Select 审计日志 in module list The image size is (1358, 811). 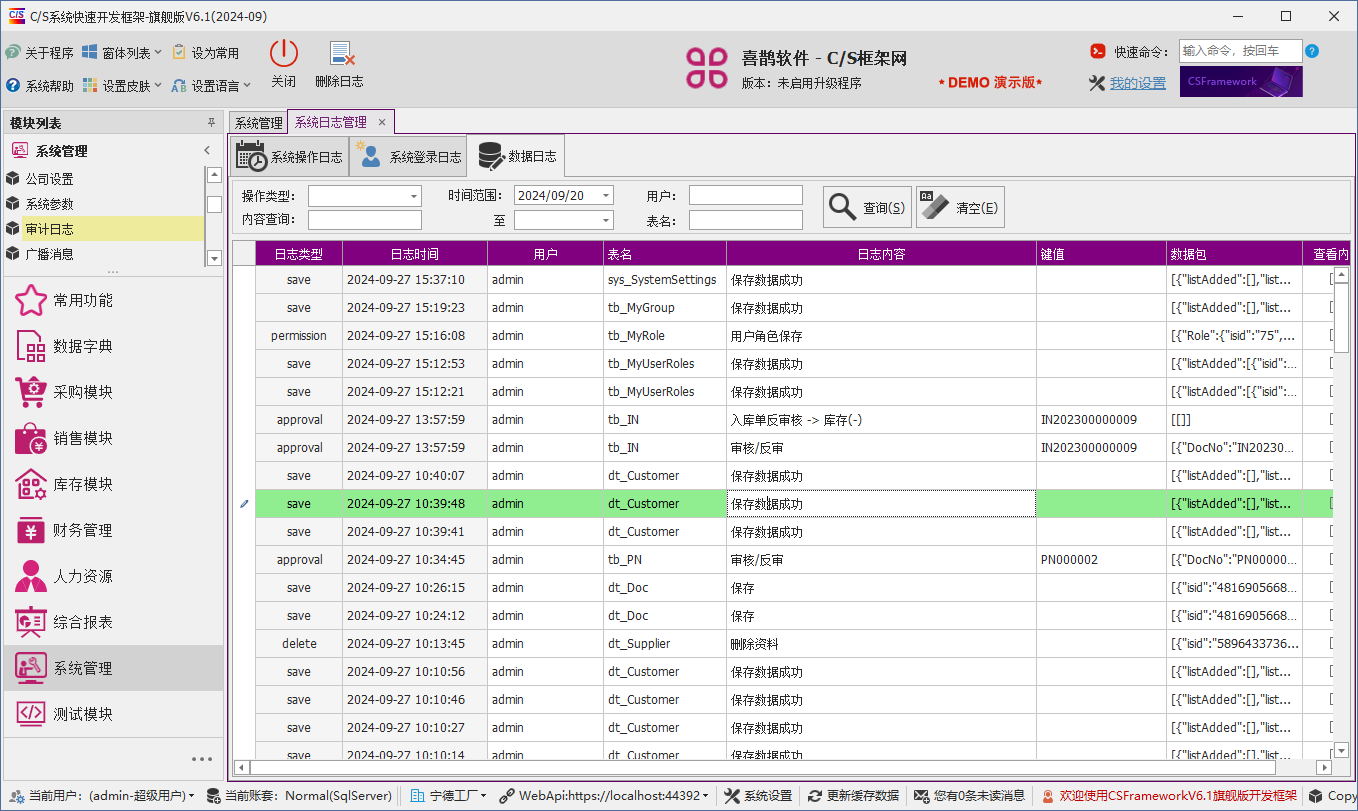[x=104, y=229]
